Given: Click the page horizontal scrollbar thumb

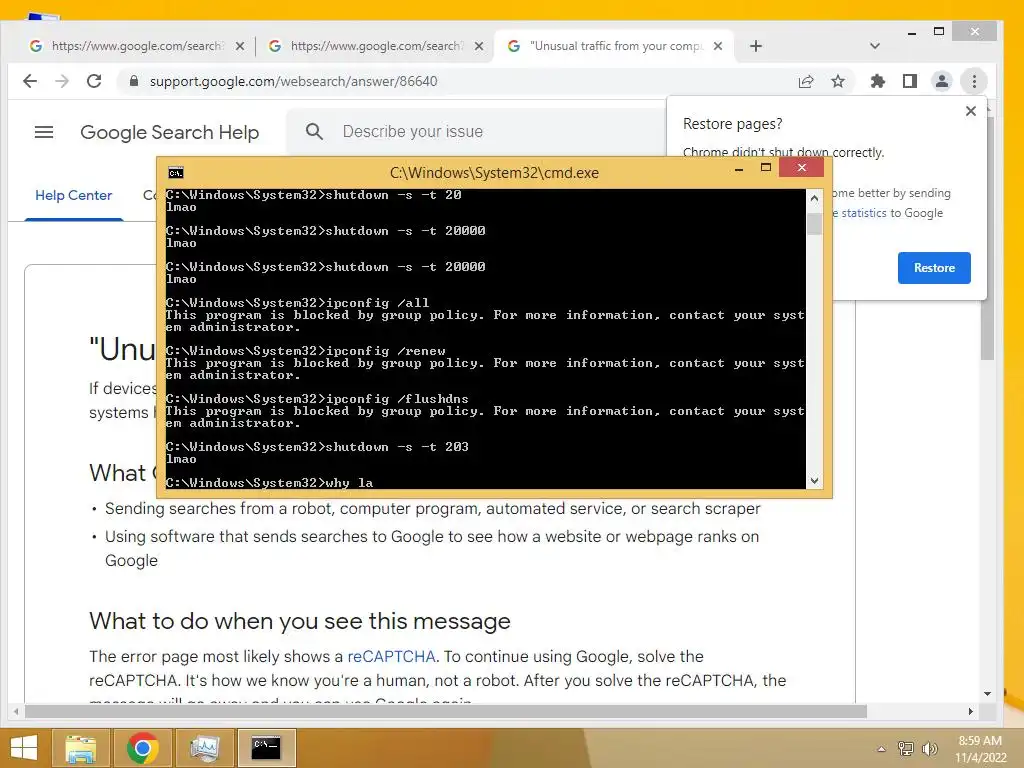Looking at the screenshot, I should (x=445, y=711).
